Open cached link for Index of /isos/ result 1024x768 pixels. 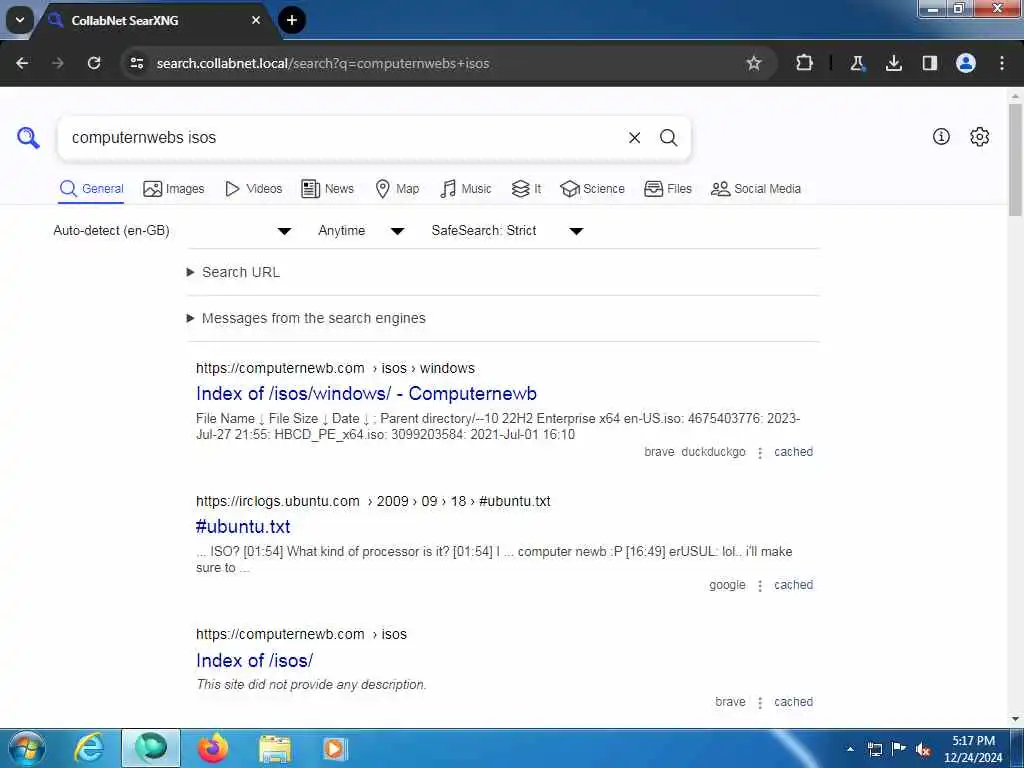tap(793, 702)
